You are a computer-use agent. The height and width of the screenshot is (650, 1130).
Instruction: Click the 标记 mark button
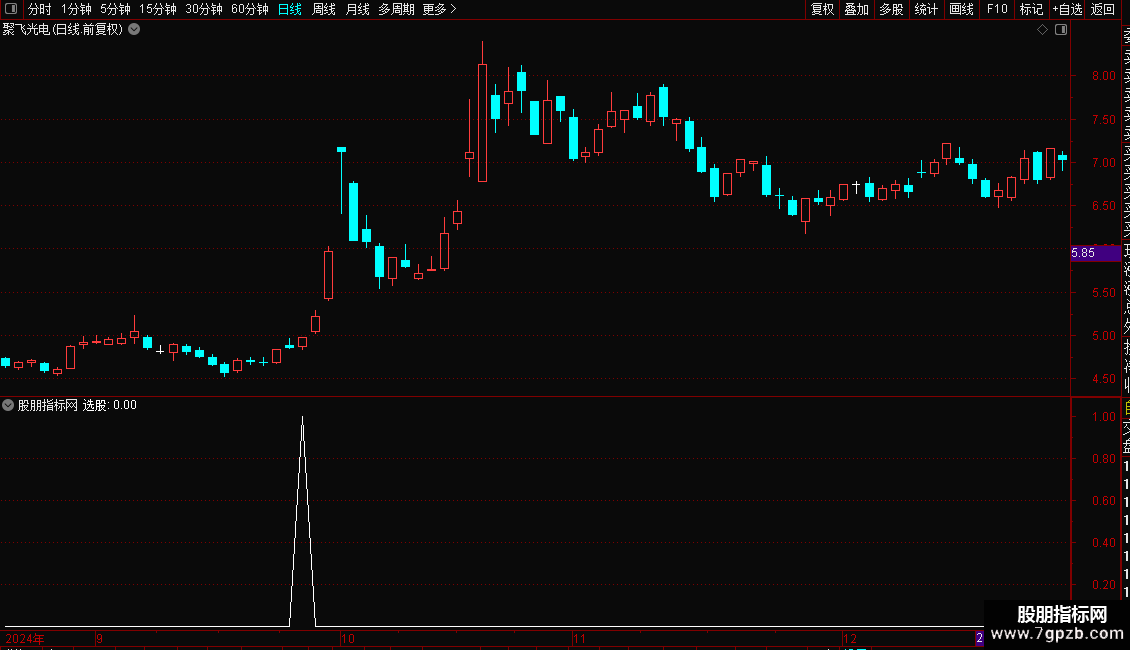coord(1031,9)
